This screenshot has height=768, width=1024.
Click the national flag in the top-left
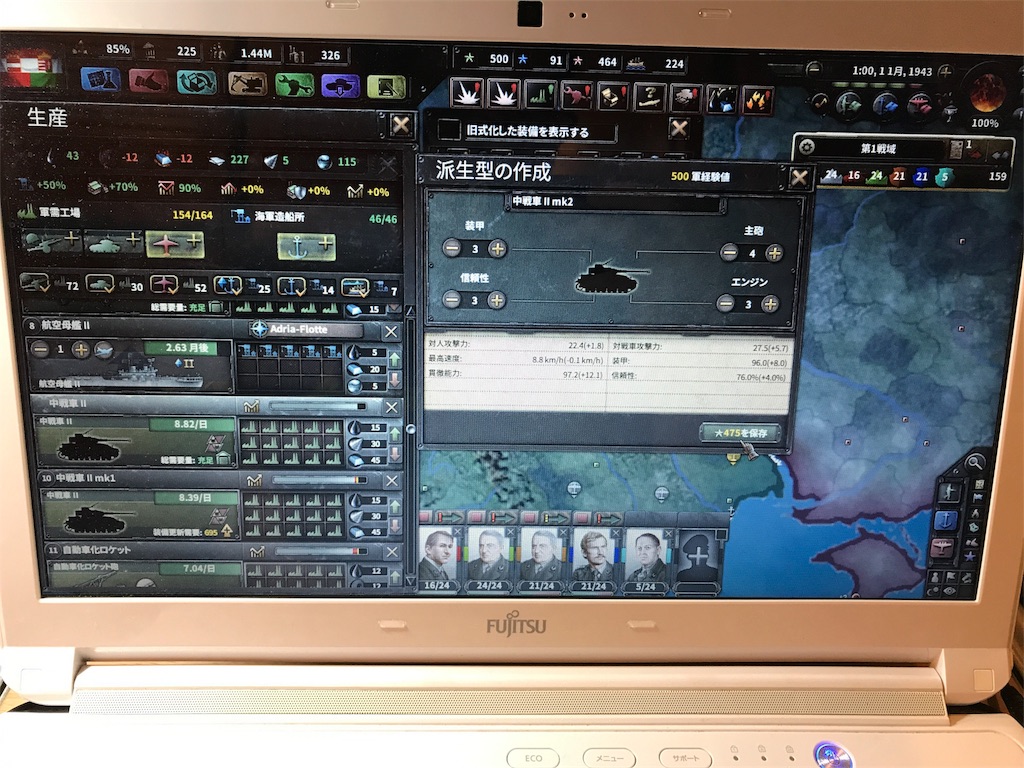pyautogui.click(x=31, y=69)
